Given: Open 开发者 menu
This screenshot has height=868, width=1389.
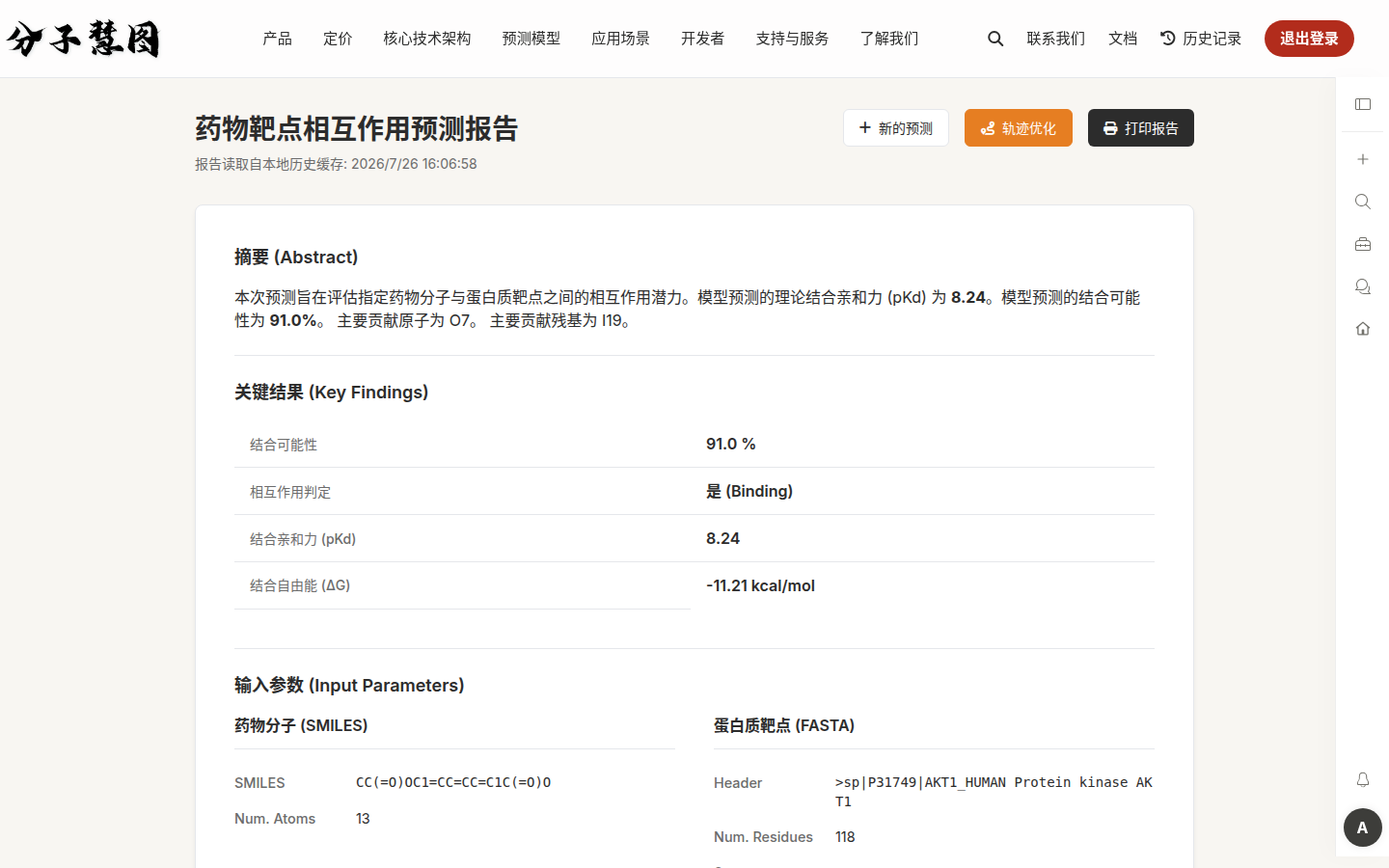Looking at the screenshot, I should pyautogui.click(x=703, y=39).
